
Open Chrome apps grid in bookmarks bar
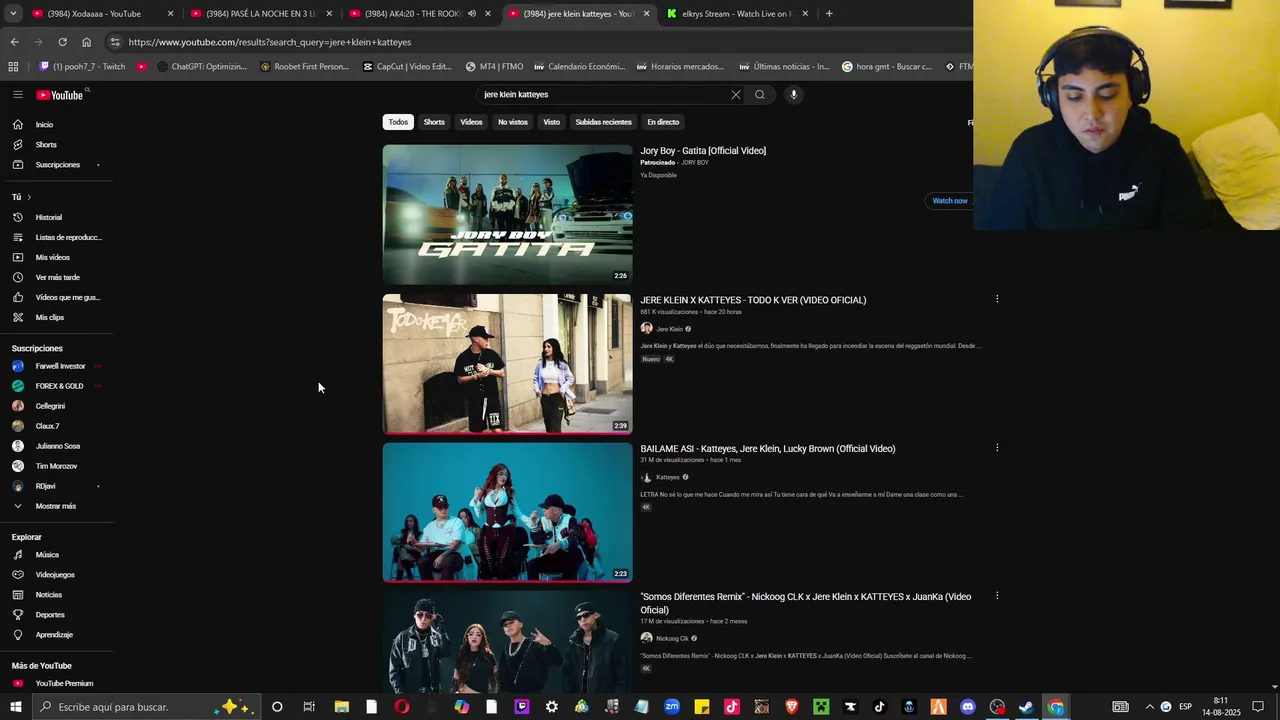pos(13,67)
